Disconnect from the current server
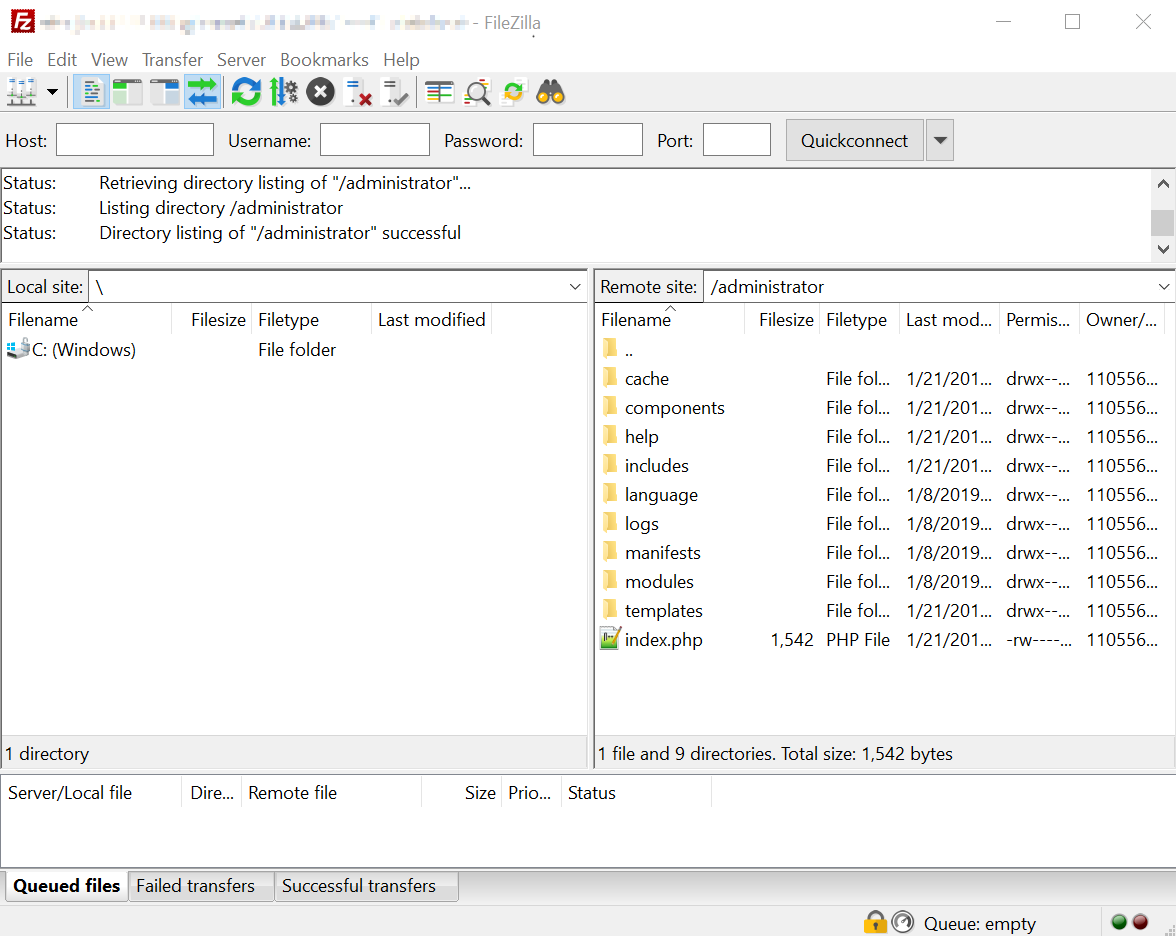 tap(358, 92)
